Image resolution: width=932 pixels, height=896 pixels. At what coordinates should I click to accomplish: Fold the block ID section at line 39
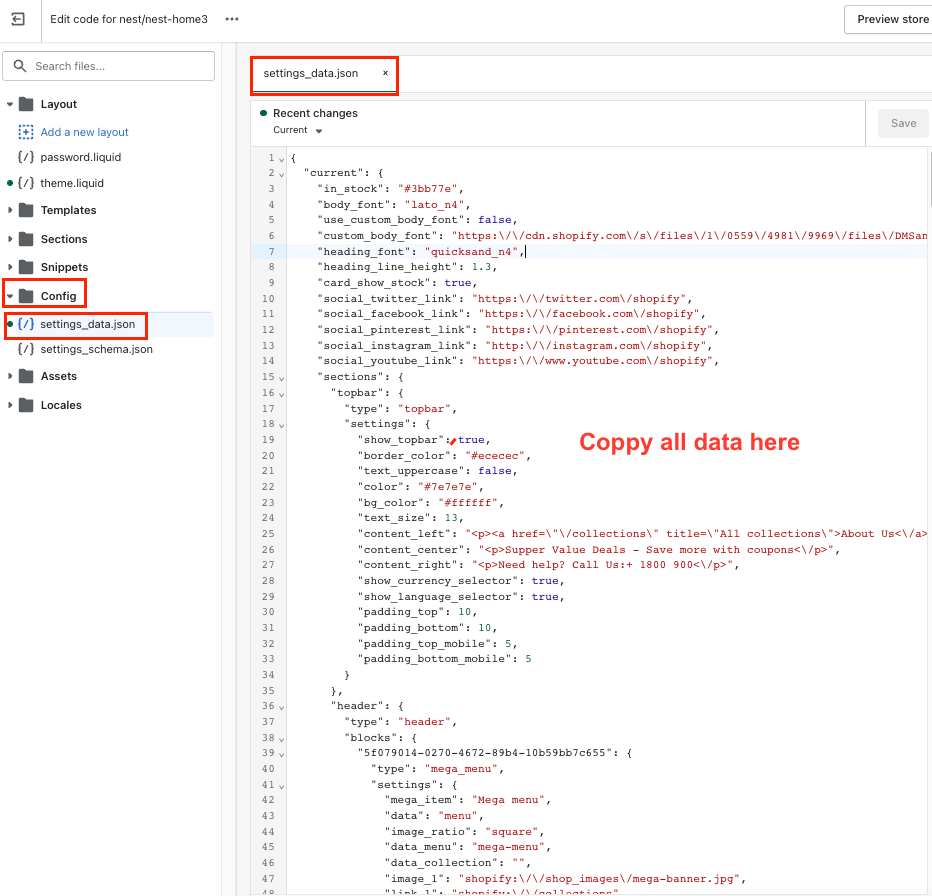click(282, 754)
